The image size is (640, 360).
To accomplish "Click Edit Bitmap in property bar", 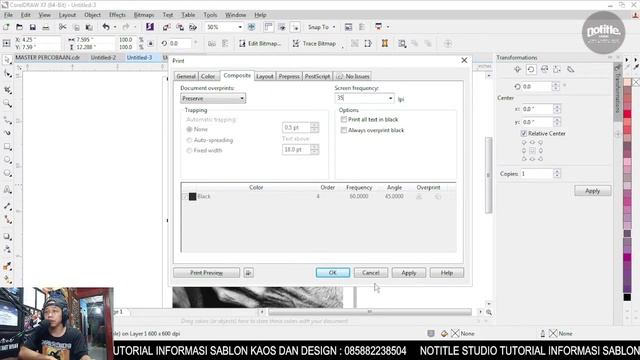I will click(x=260, y=43).
